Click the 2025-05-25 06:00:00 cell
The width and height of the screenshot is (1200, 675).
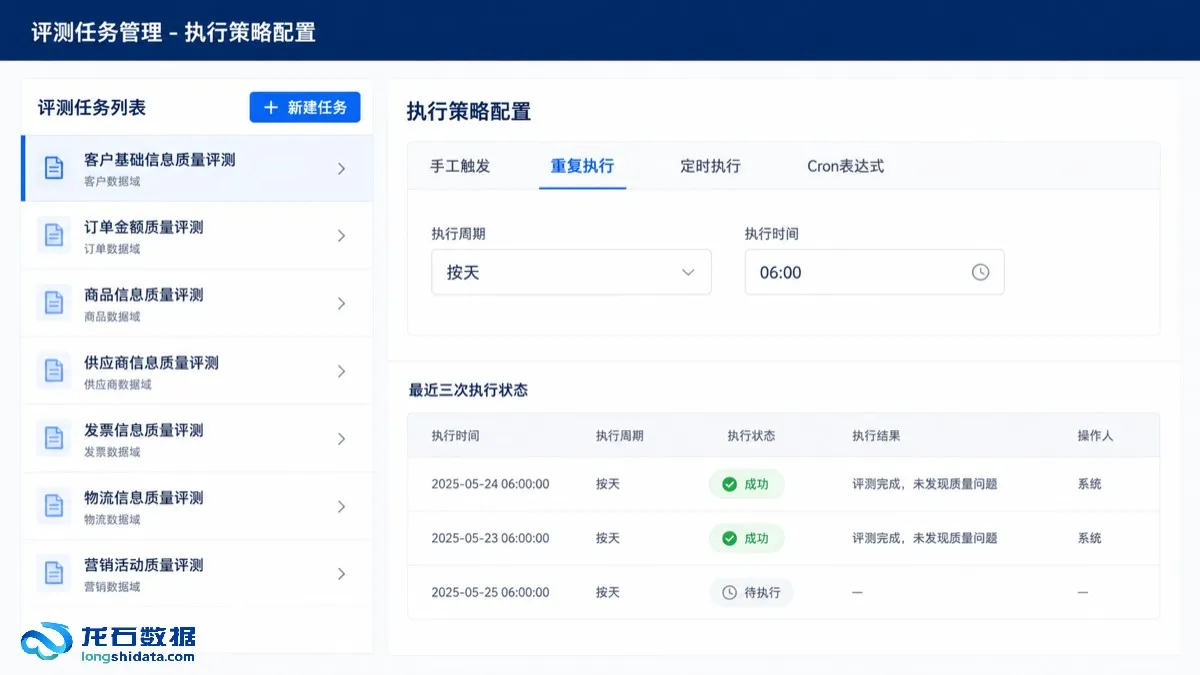click(490, 592)
